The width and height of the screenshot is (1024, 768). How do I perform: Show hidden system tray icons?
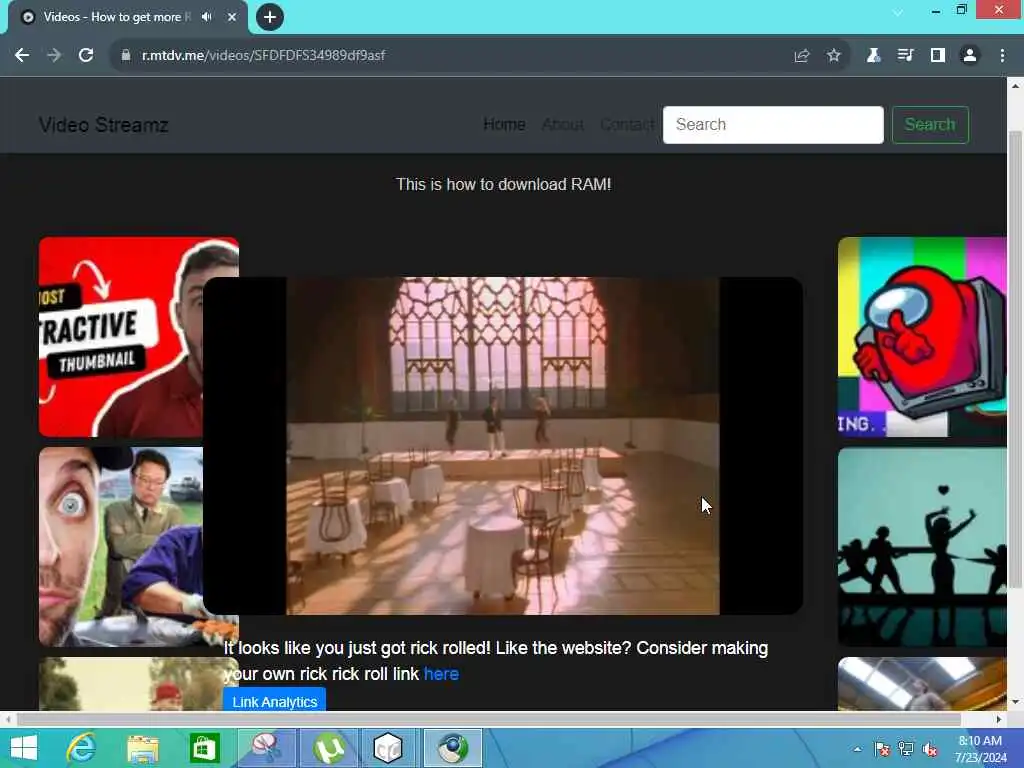(857, 749)
